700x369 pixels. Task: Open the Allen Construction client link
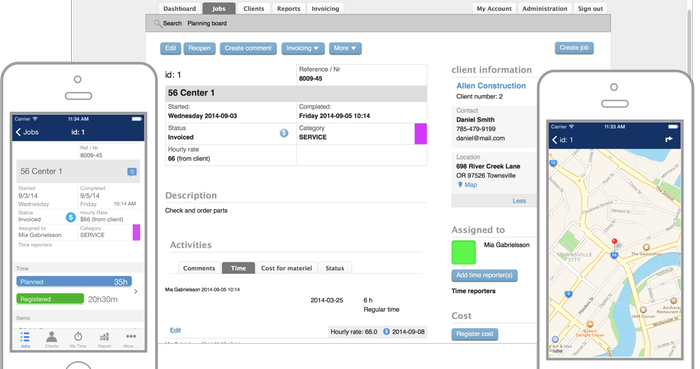[491, 86]
